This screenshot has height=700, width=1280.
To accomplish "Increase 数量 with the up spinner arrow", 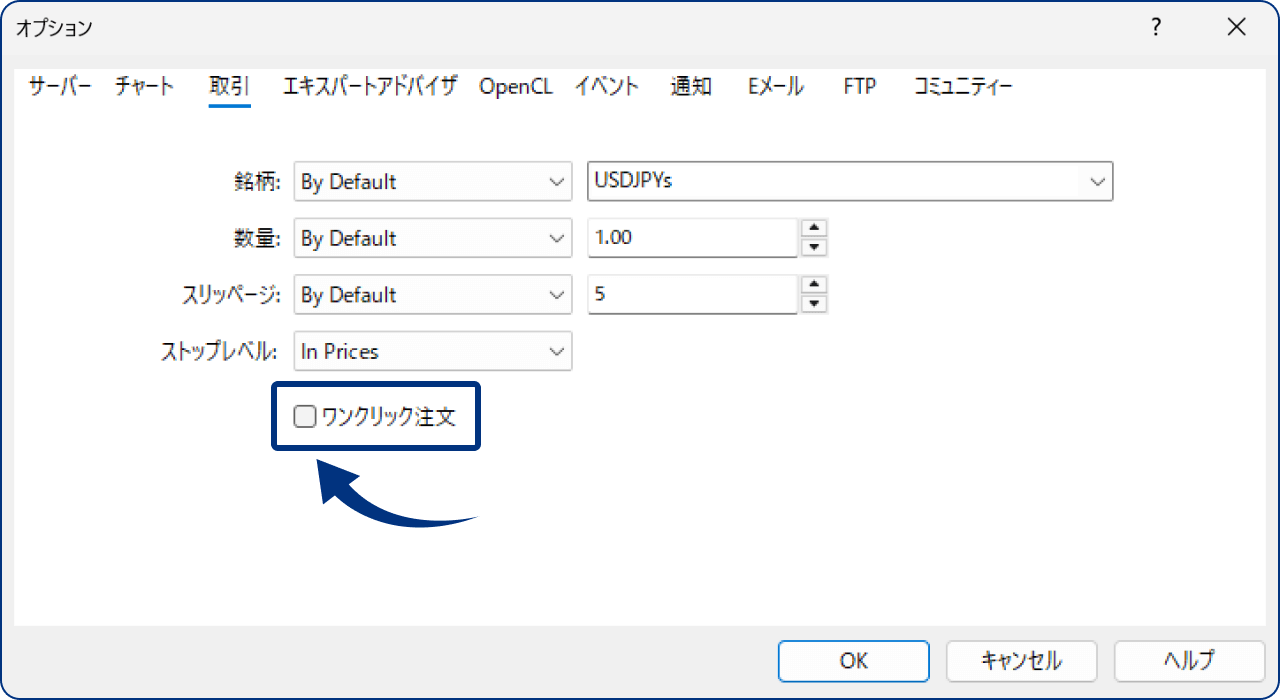I will click(x=815, y=228).
